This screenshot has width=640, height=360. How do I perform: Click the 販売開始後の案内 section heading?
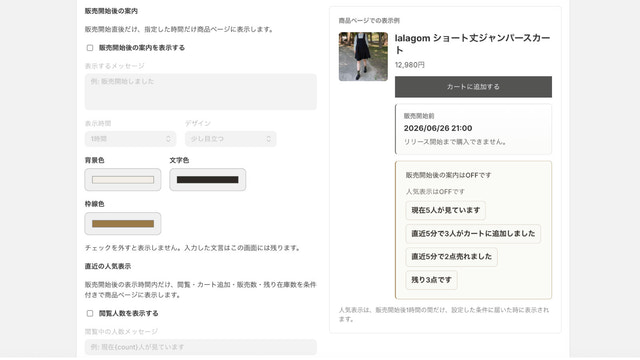pyautogui.click(x=111, y=11)
